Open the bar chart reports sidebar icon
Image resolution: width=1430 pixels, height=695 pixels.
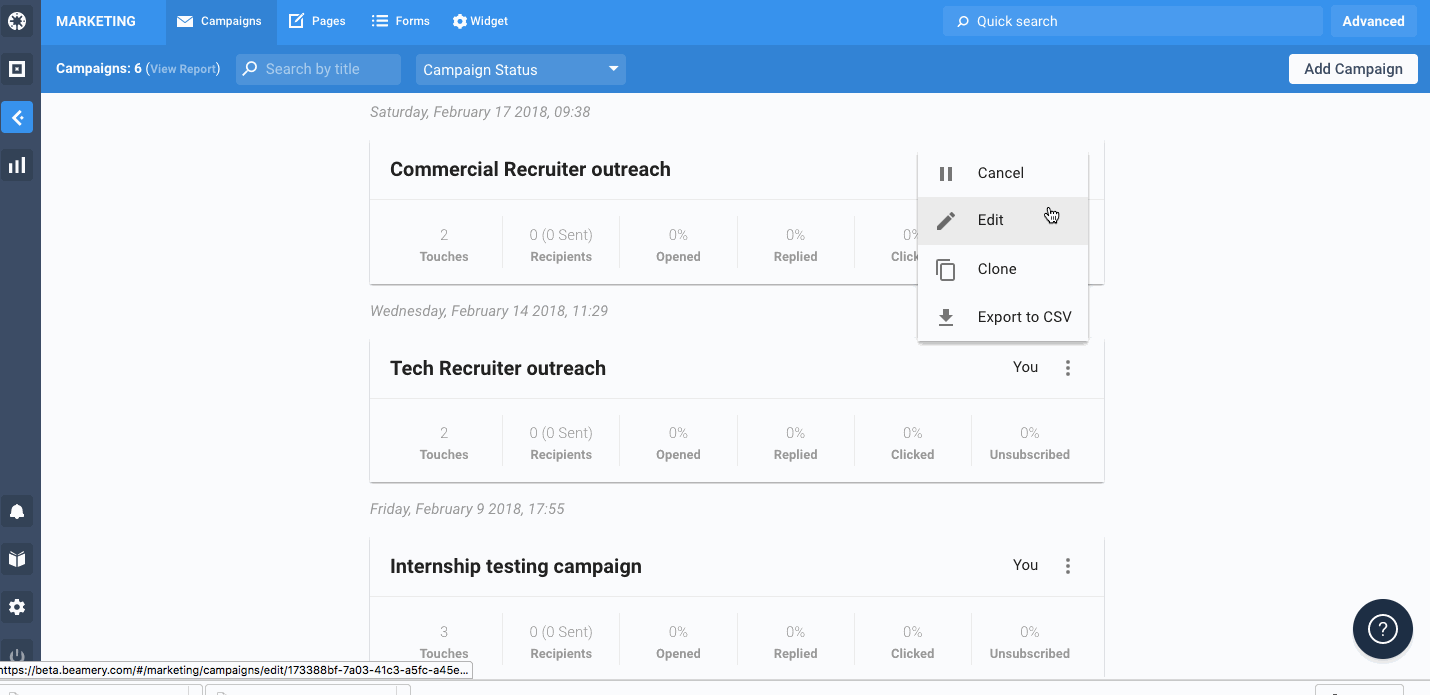coord(17,165)
